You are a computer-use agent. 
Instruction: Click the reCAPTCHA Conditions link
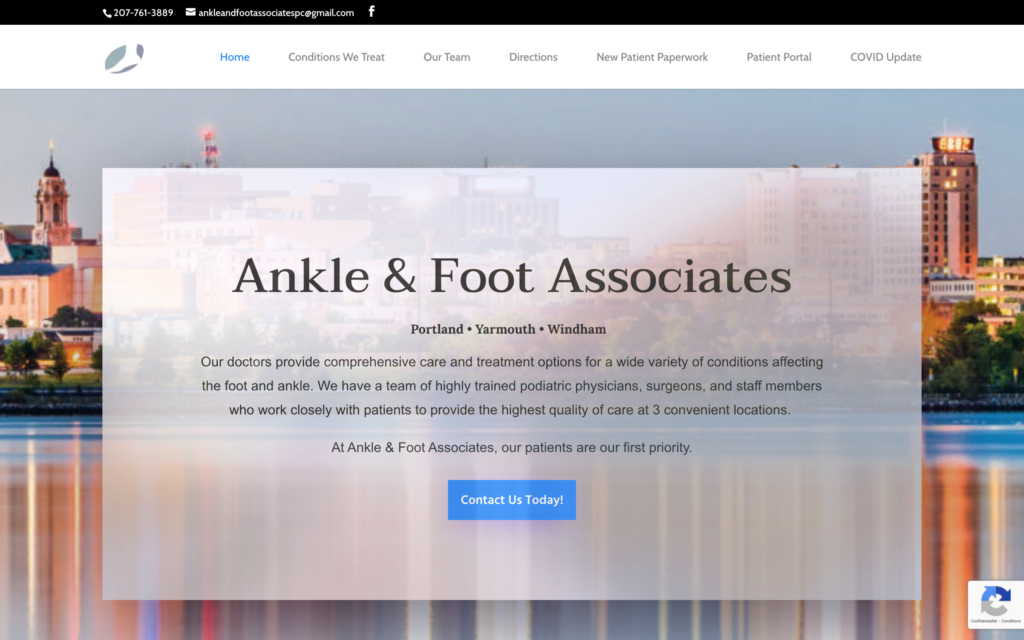coord(1009,621)
